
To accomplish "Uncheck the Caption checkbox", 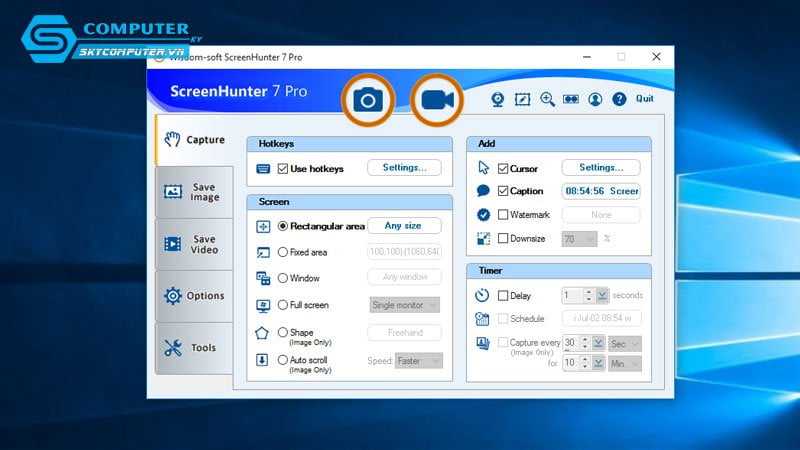I will (503, 191).
